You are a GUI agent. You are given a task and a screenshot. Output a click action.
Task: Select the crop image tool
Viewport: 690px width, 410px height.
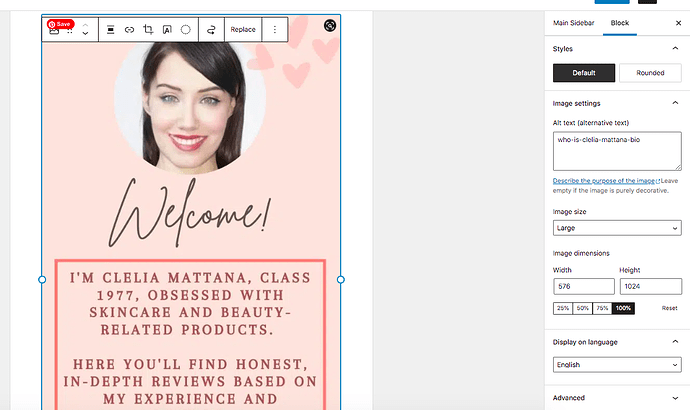[x=148, y=30]
